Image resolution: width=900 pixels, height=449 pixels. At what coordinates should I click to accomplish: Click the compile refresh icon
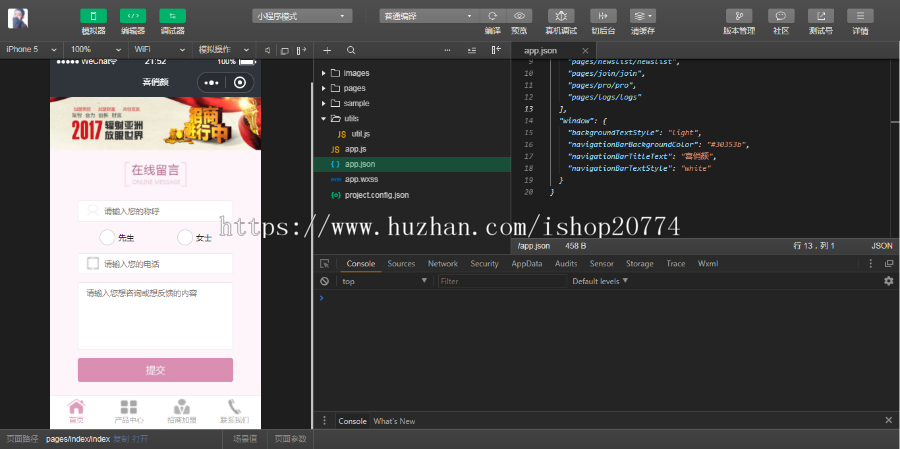(x=492, y=16)
